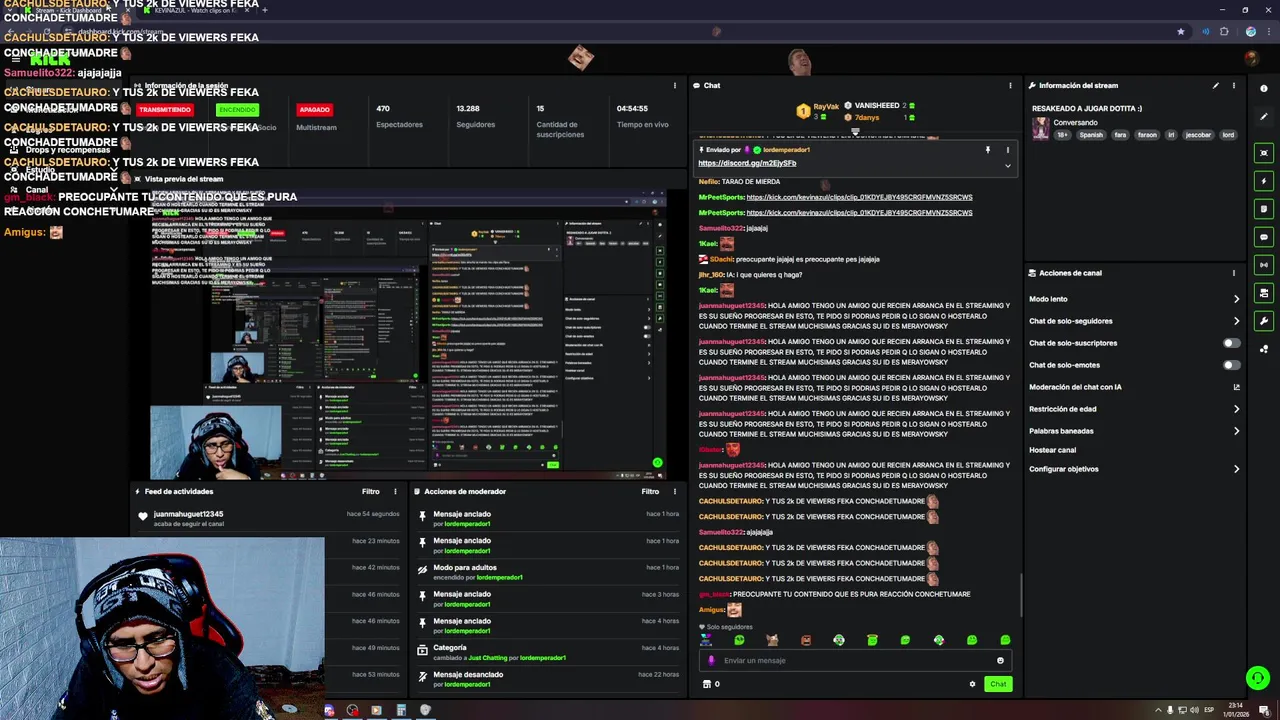
Task: Click the Spanish stream tag
Action: point(1091,135)
